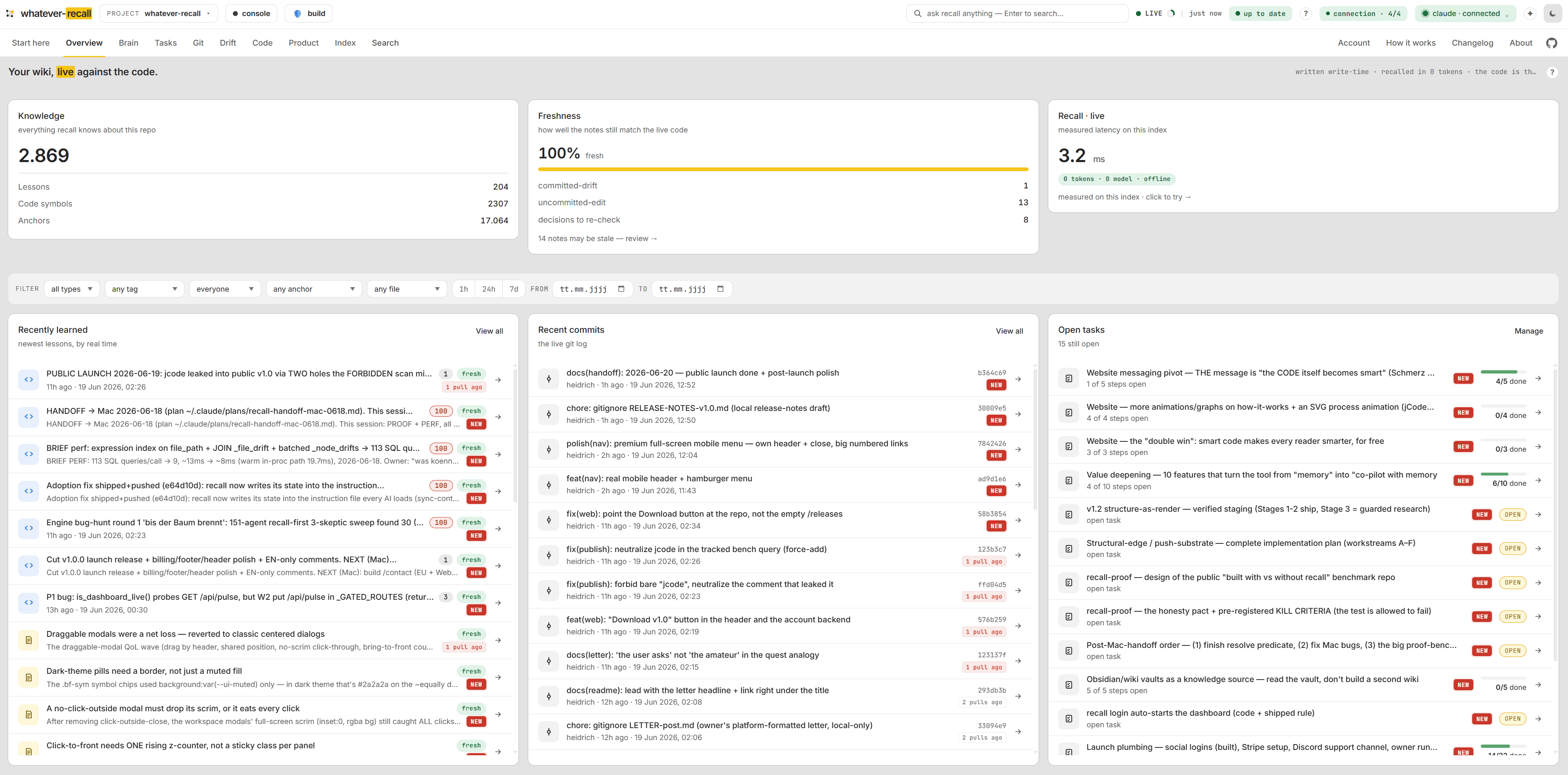The image size is (1568, 775).
Task: Click the commit icon for docs(handoff) commit
Action: coord(548,379)
